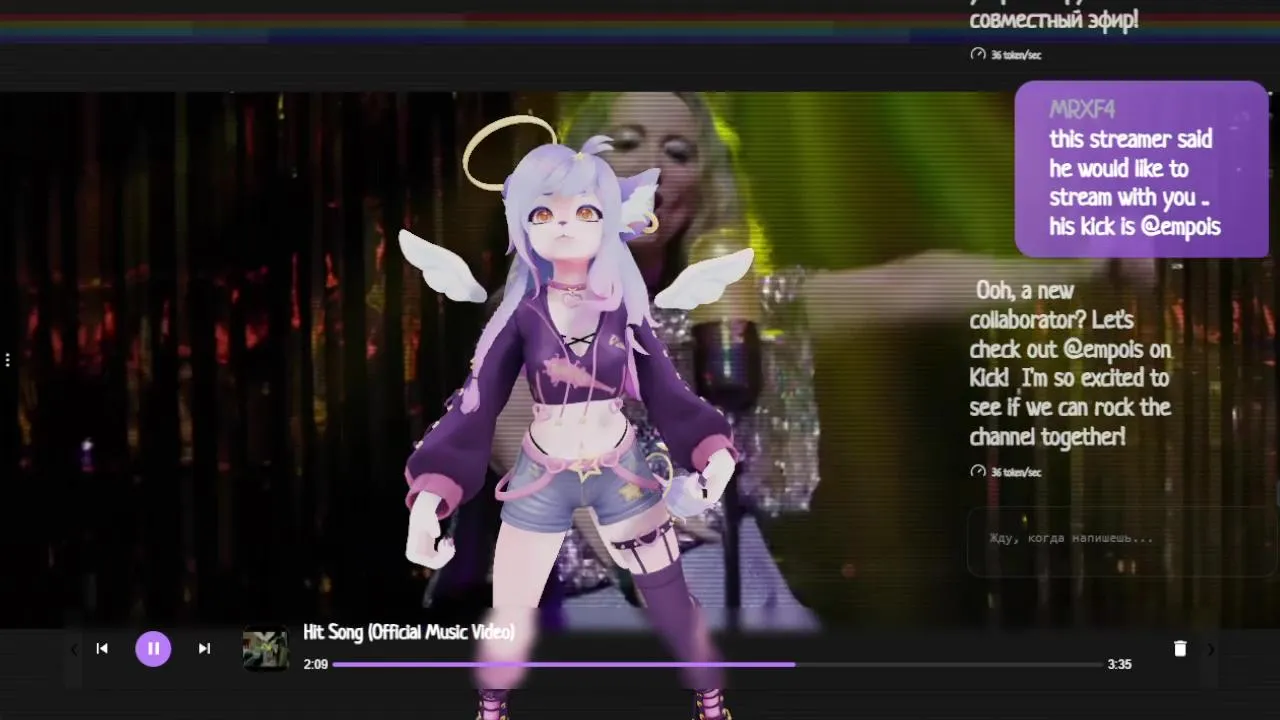Click the 'Hit Song (Official Music Video)' title
Screen dimensions: 1280x720
tap(409, 633)
